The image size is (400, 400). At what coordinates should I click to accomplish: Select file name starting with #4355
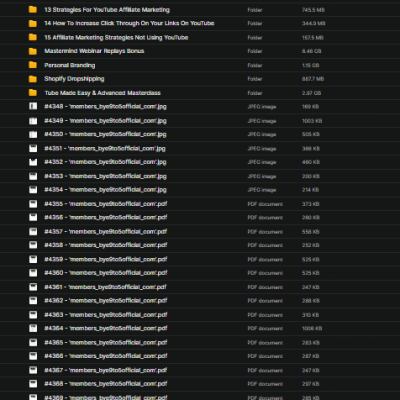pos(106,204)
